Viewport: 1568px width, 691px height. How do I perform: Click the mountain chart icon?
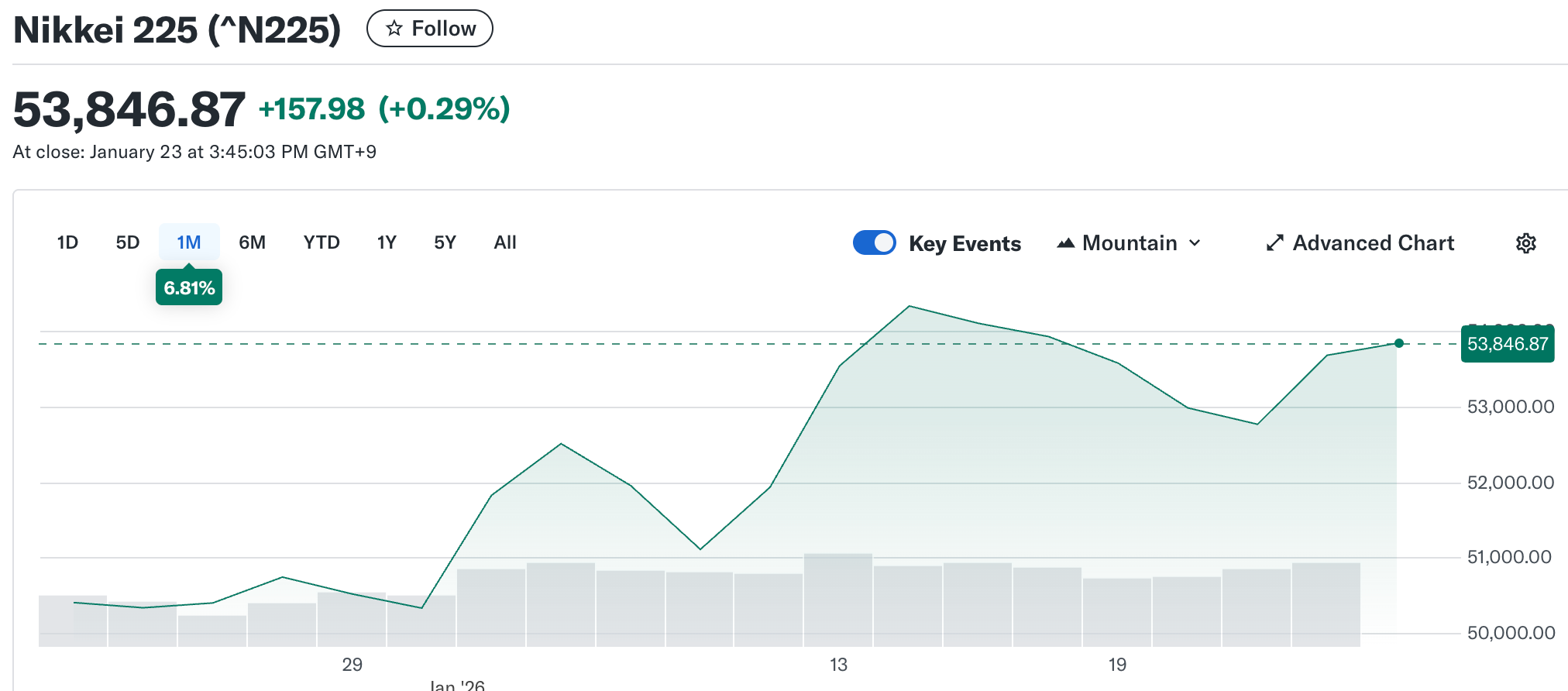1066,243
